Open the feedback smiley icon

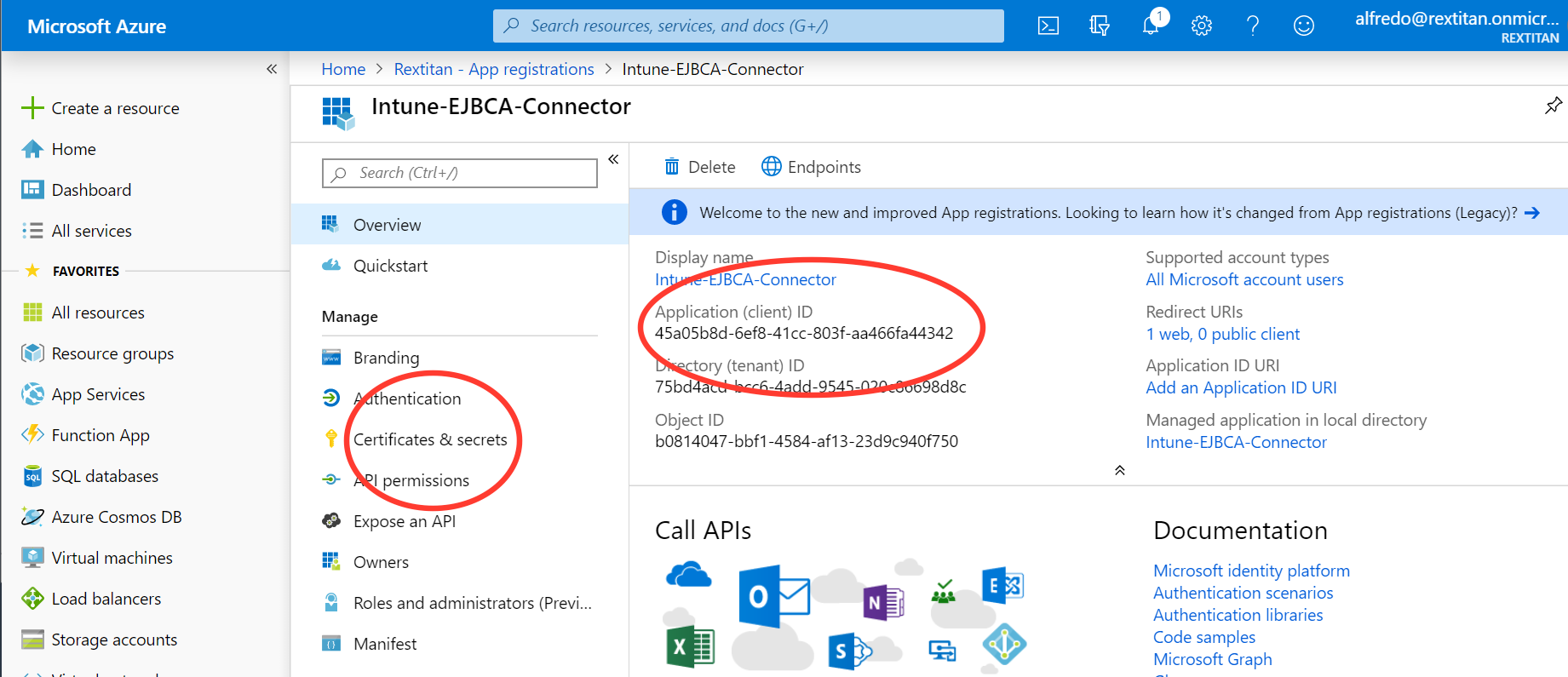(x=1304, y=26)
